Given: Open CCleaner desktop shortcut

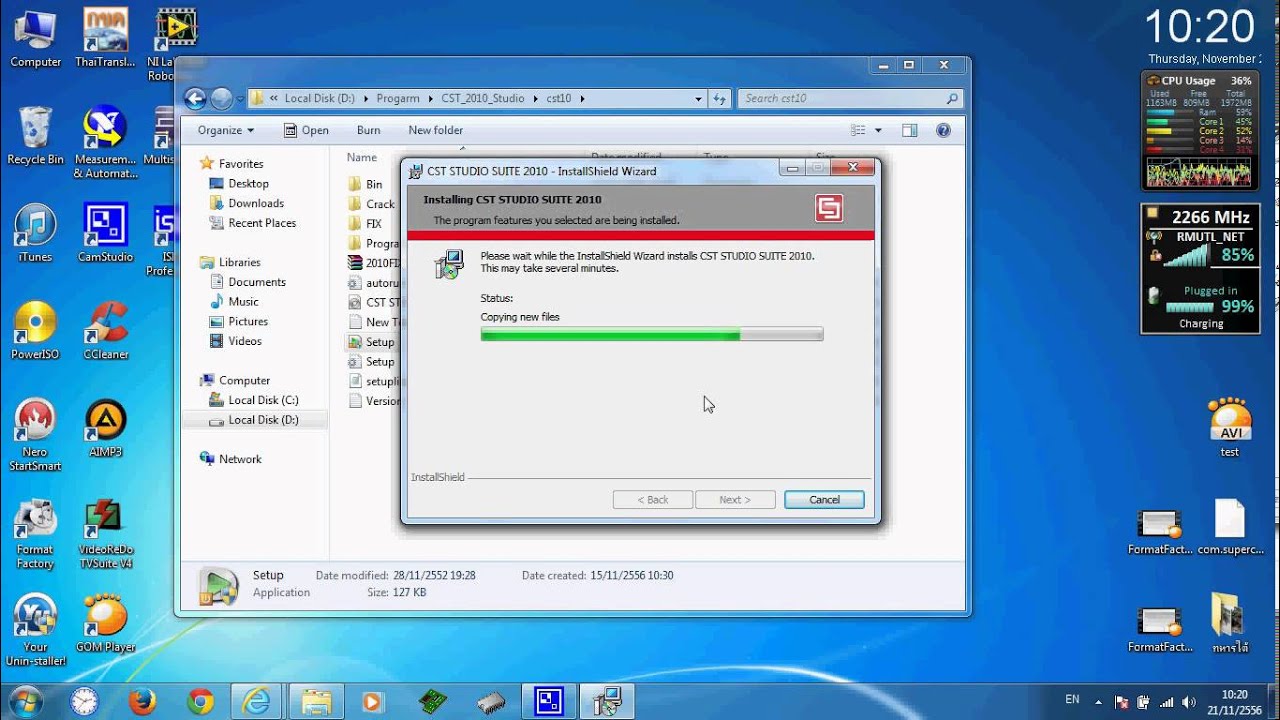Looking at the screenshot, I should (x=105, y=330).
